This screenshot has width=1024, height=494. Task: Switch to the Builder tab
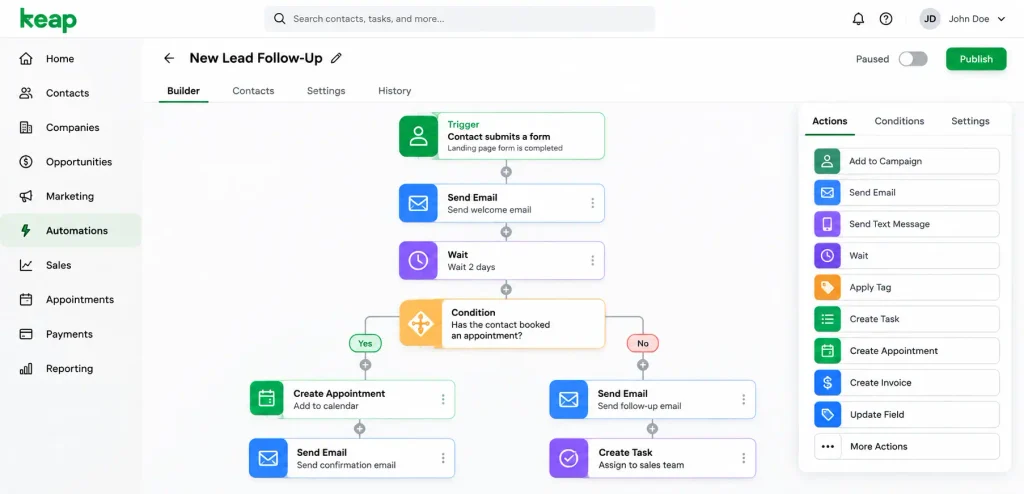(184, 91)
